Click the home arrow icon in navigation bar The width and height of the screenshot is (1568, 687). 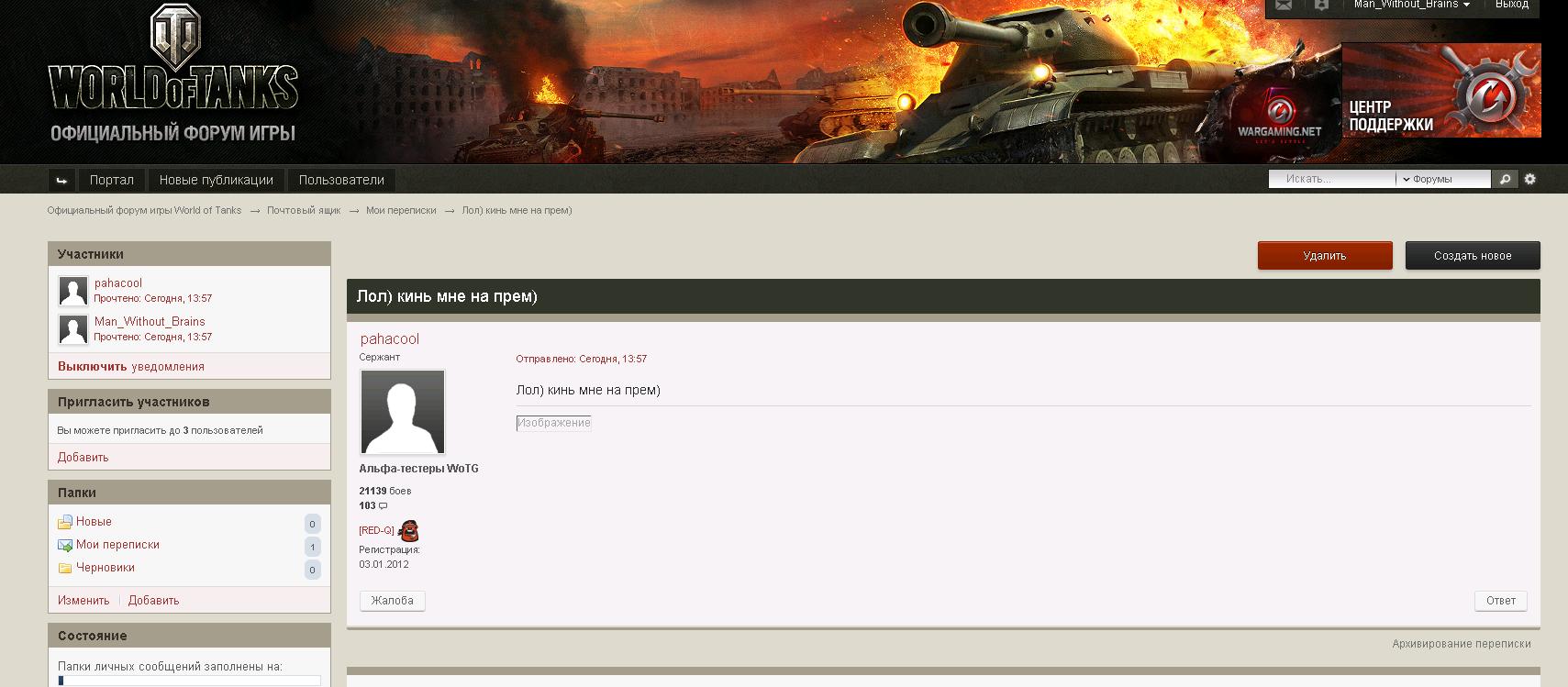pos(61,180)
